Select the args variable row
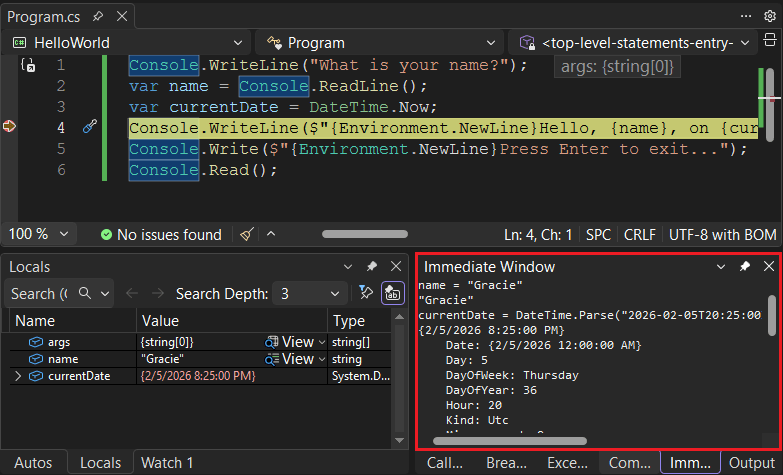This screenshot has width=783, height=475. point(200,342)
